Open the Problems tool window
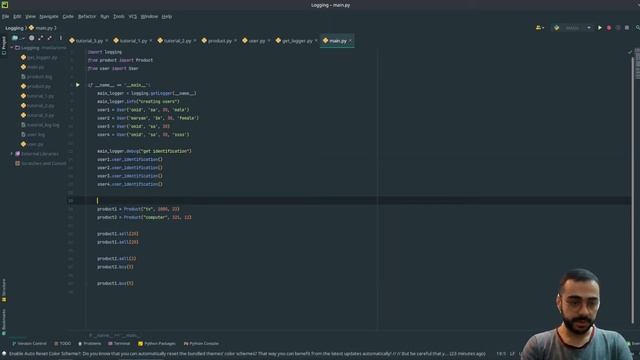 pyautogui.click(x=89, y=344)
